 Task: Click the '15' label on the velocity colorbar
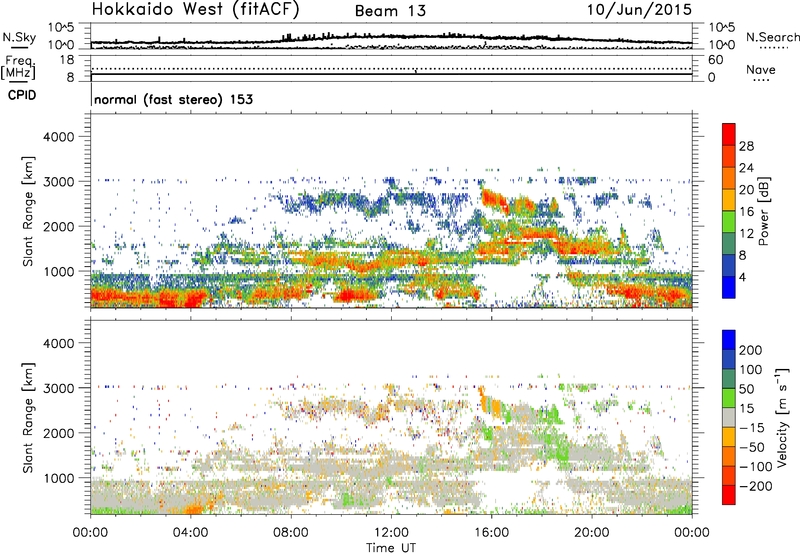(x=746, y=409)
